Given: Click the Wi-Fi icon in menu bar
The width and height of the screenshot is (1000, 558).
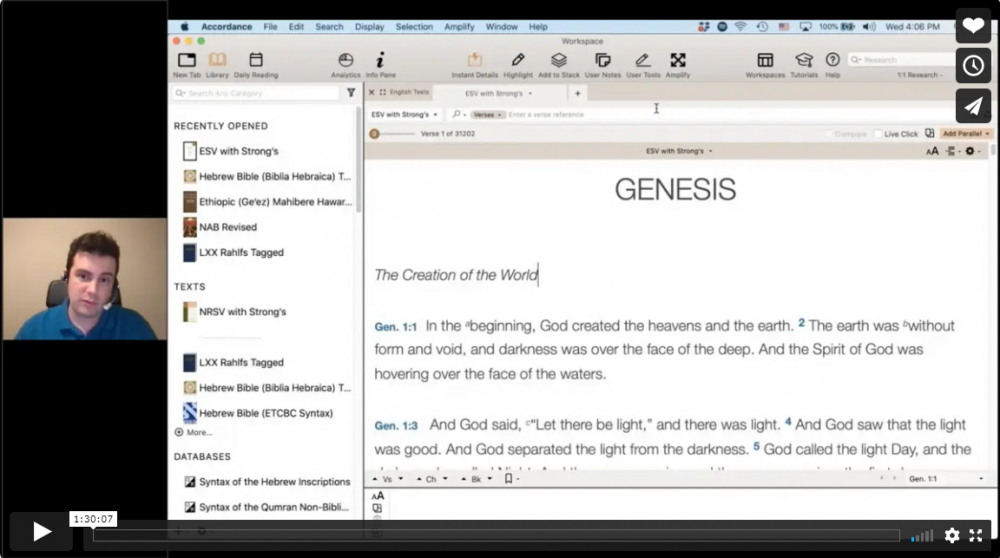Looking at the screenshot, I should coord(740,27).
